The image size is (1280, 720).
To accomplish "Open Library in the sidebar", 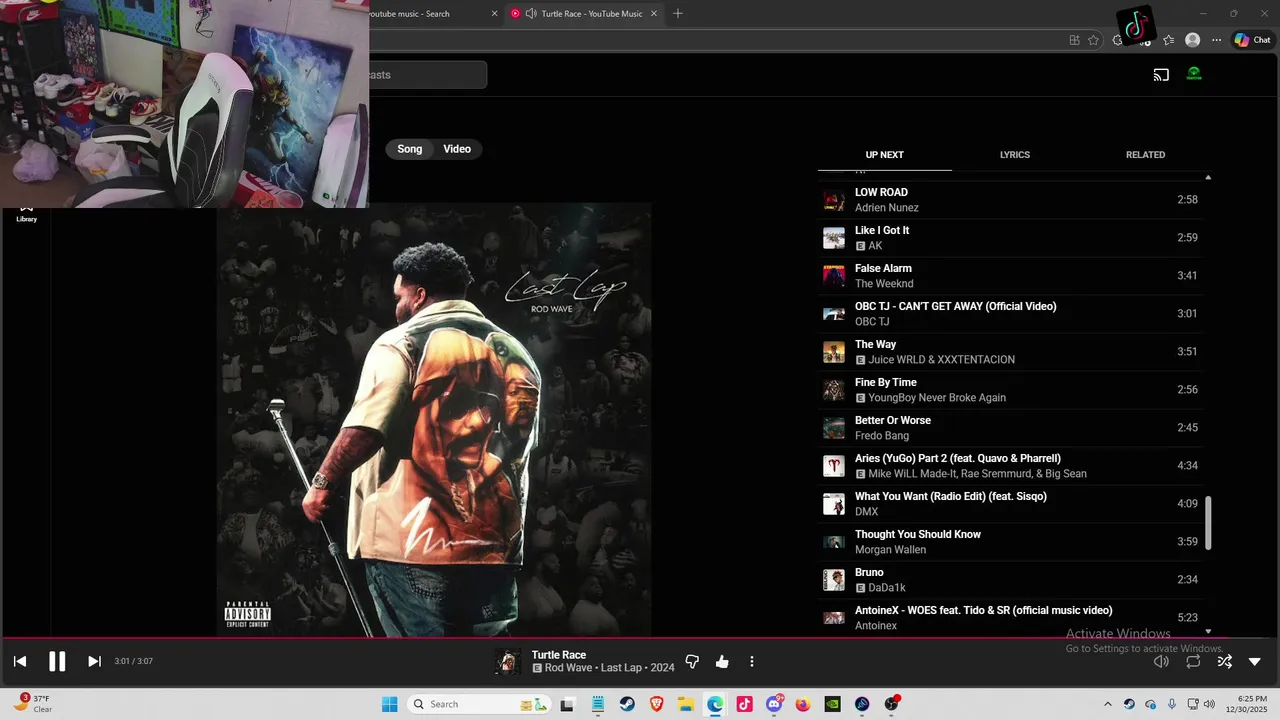I will coord(27,213).
